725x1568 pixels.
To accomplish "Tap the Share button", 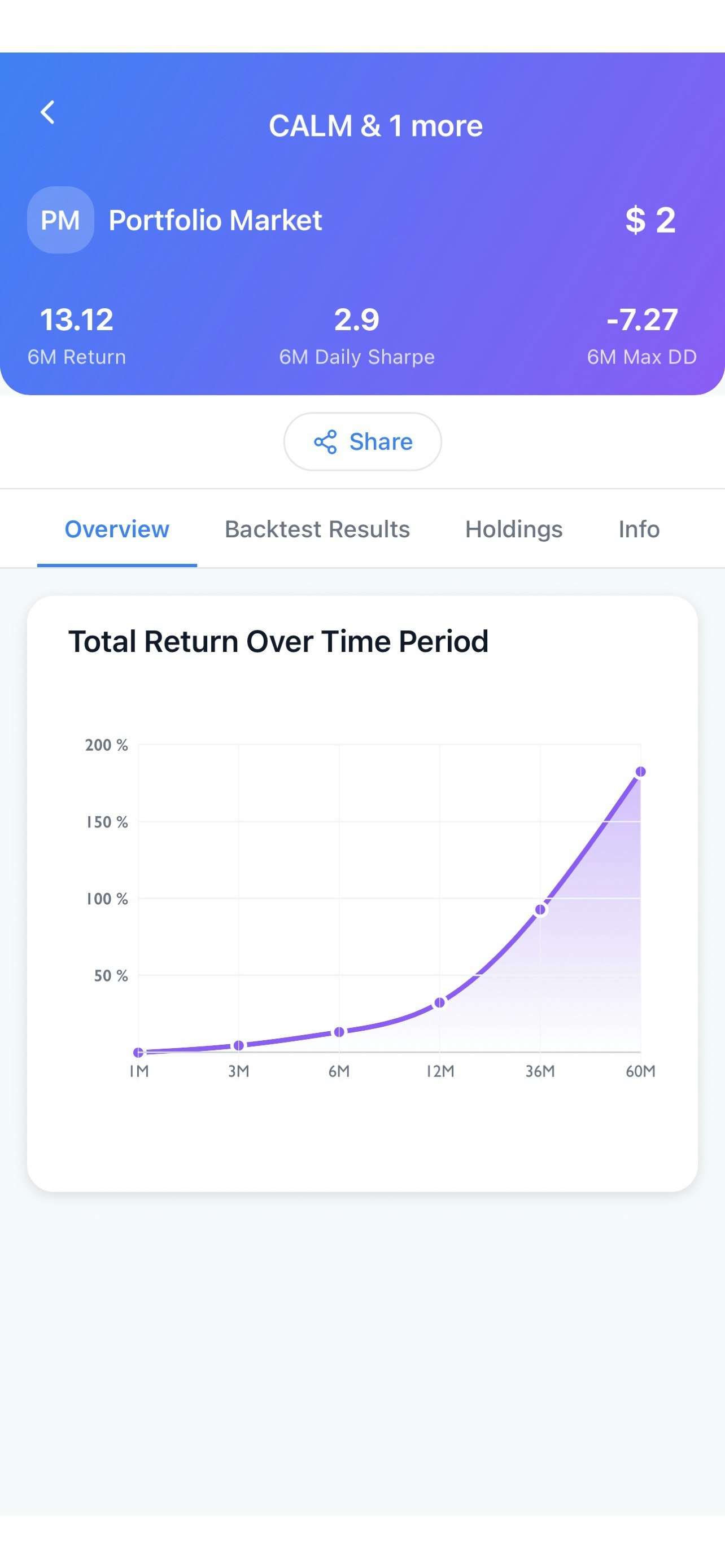I will tap(362, 442).
